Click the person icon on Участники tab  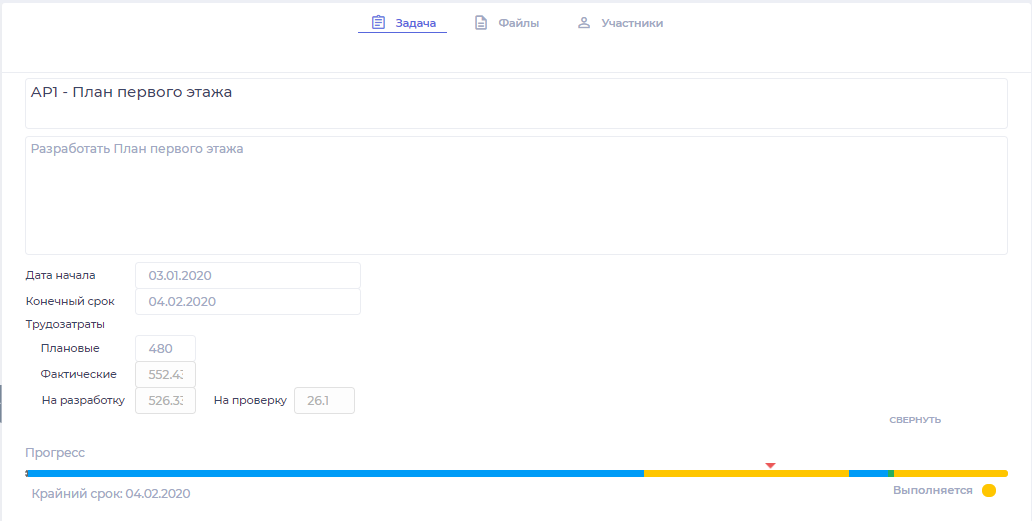point(584,22)
